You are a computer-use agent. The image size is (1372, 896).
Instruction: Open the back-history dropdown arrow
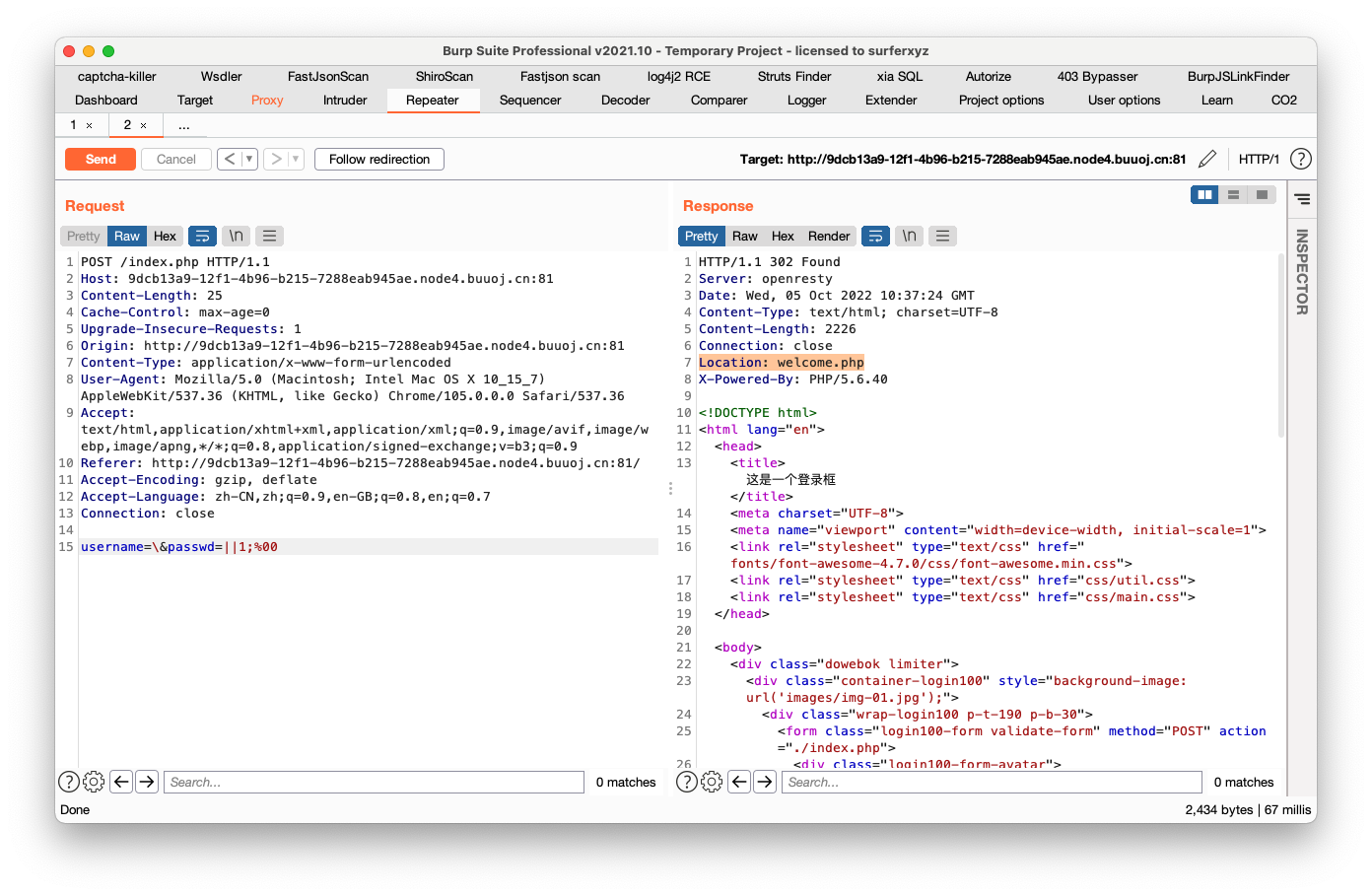249,159
